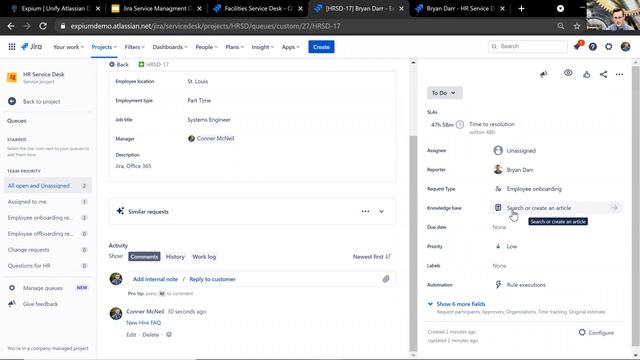Open the help question mark icon

pos(593,47)
